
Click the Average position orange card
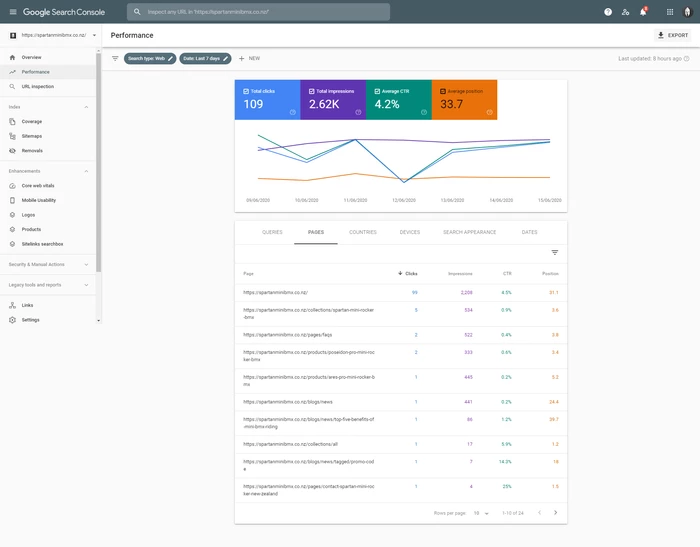pyautogui.click(x=464, y=100)
